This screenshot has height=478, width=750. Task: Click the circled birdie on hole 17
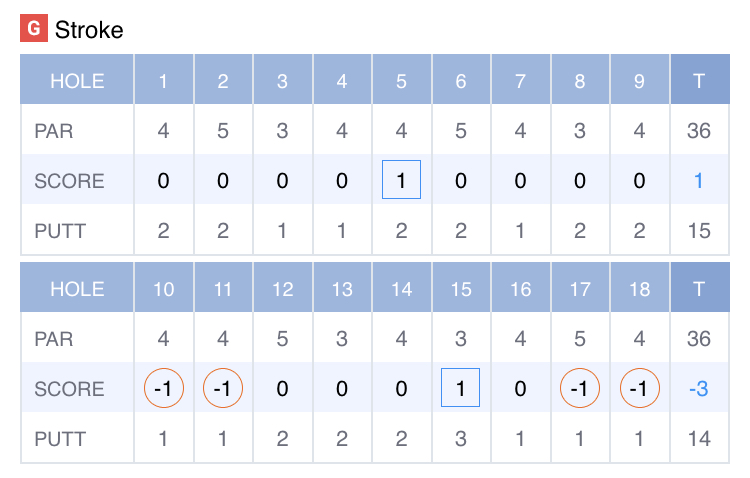pyautogui.click(x=580, y=388)
